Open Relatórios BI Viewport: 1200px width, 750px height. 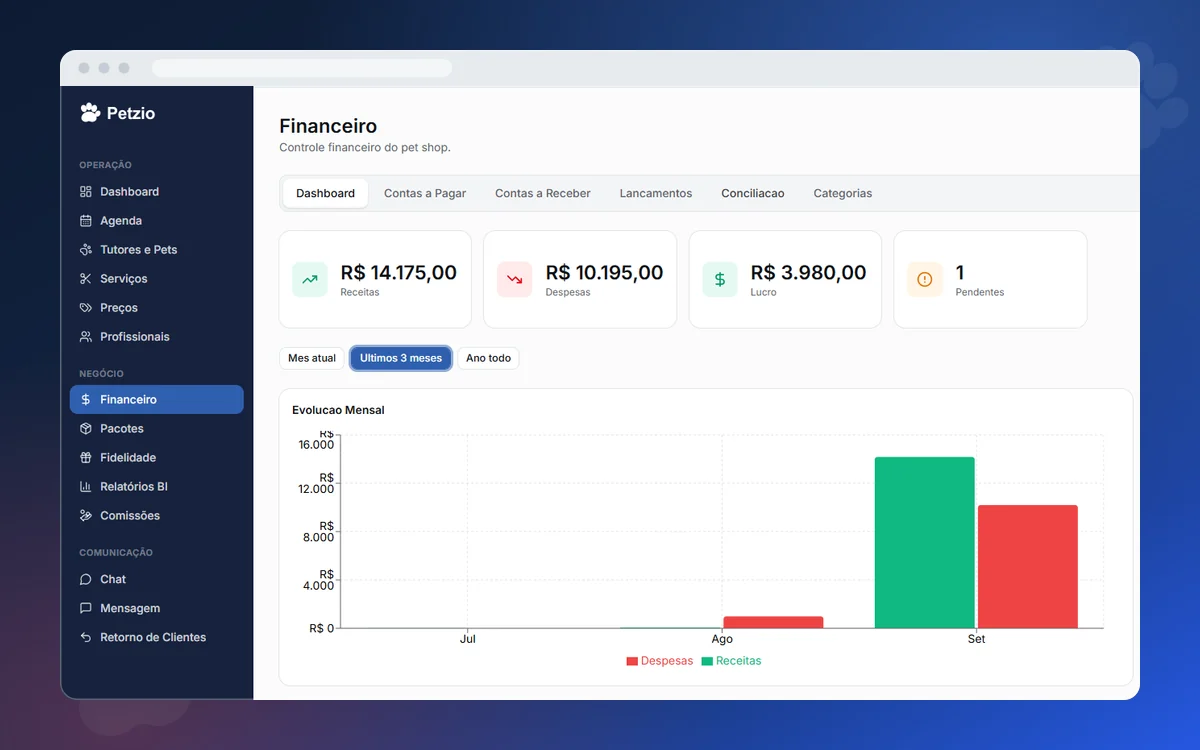(x=156, y=487)
